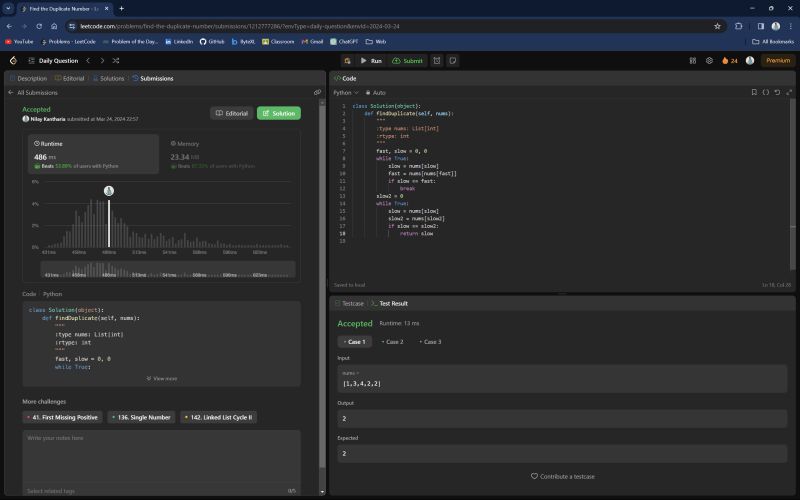Switch to the Testcase tab
Viewport: 800px width, 500px height.
click(349, 304)
